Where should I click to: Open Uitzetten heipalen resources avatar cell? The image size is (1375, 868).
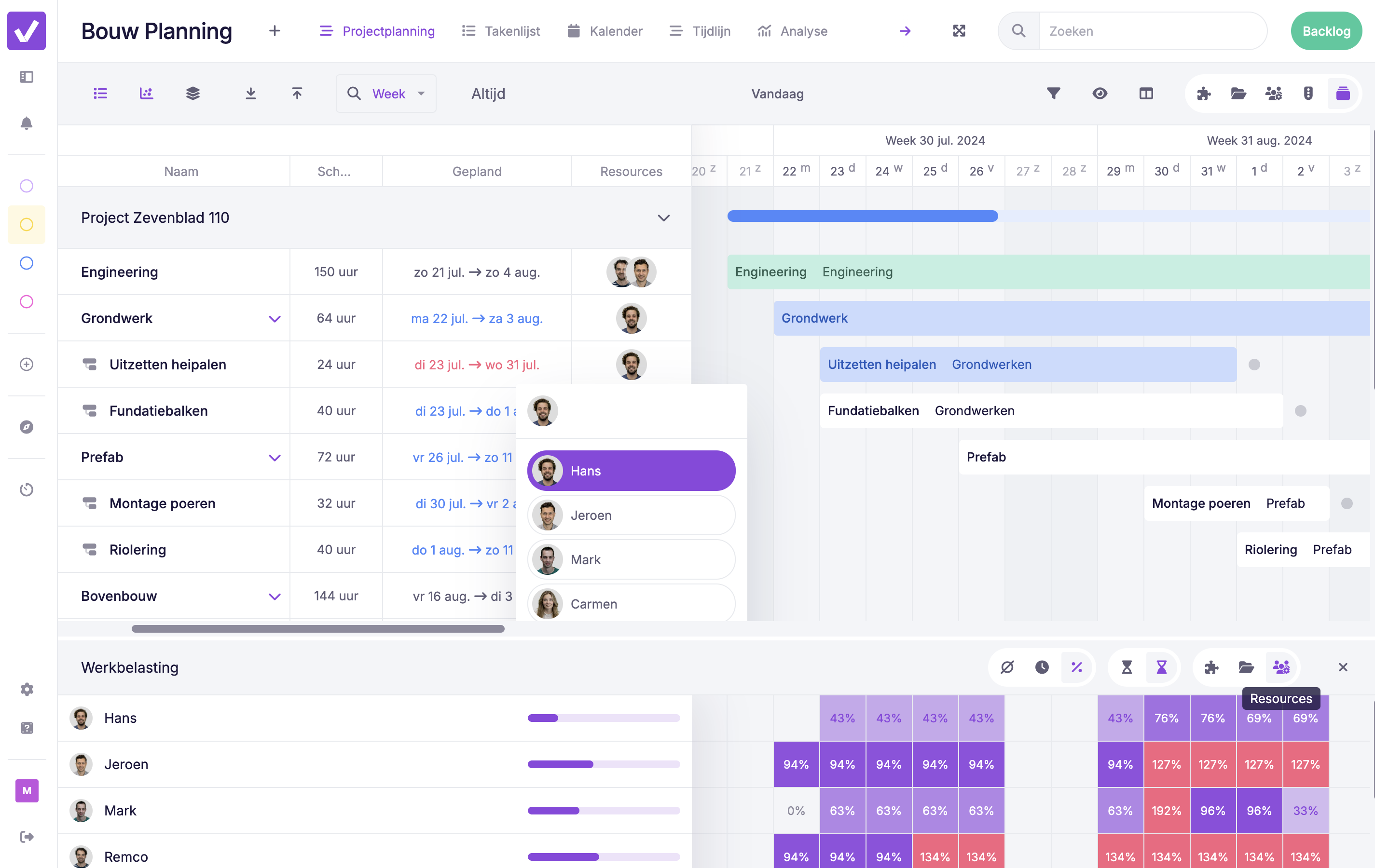point(631,364)
